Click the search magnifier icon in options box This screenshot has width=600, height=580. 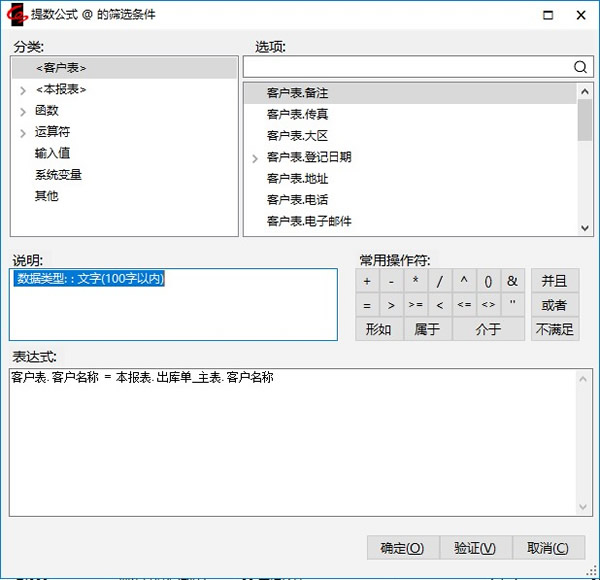(x=580, y=67)
